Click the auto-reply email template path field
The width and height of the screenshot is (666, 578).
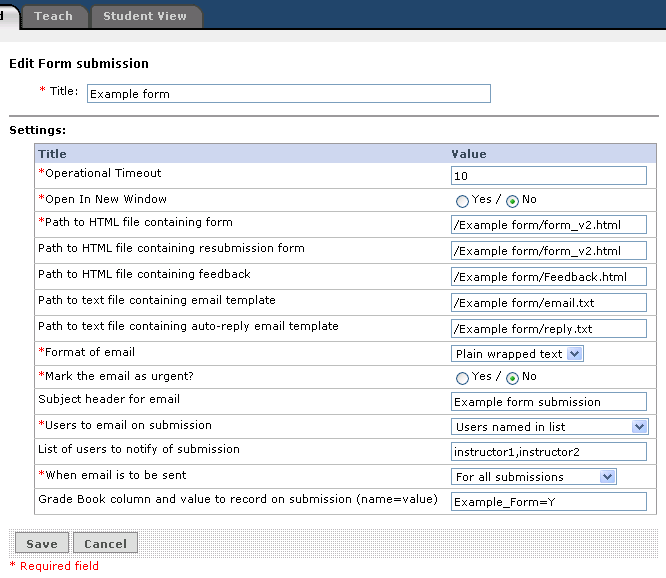[549, 329]
